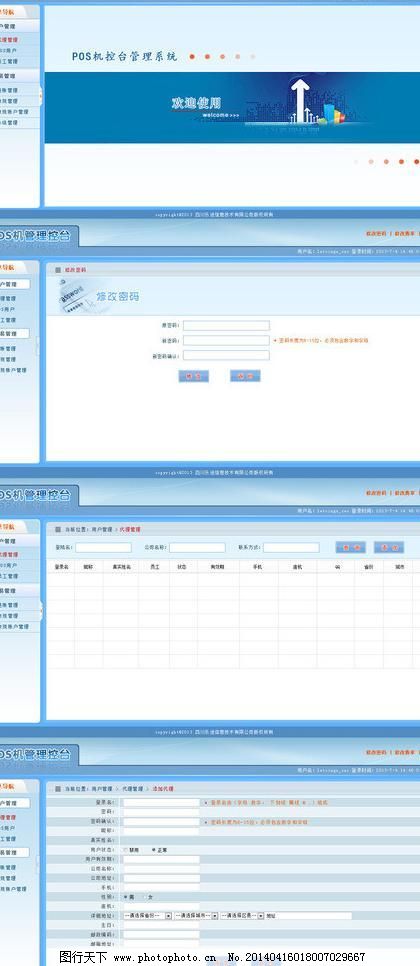Image resolution: width=420 pixels, height=966 pixels.
Task: Open the 请选择城市 city dropdown
Action: pos(196,916)
